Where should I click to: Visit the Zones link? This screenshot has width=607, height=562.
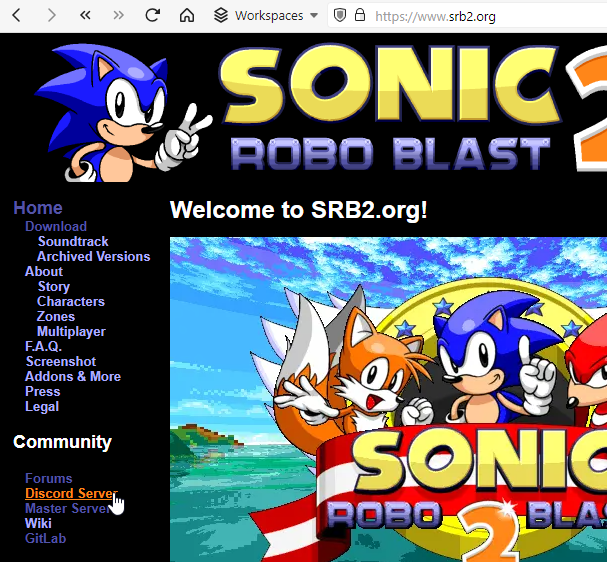(x=56, y=317)
